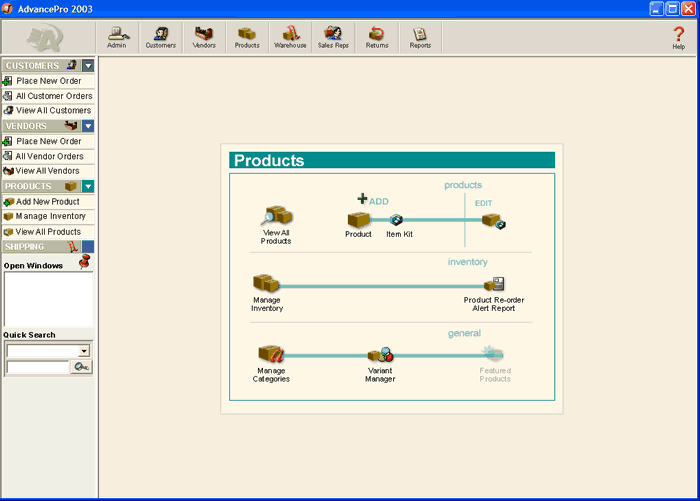Viewport: 700px width, 501px height.
Task: Click the View All Products magnifier boxes icon
Action: tap(276, 215)
